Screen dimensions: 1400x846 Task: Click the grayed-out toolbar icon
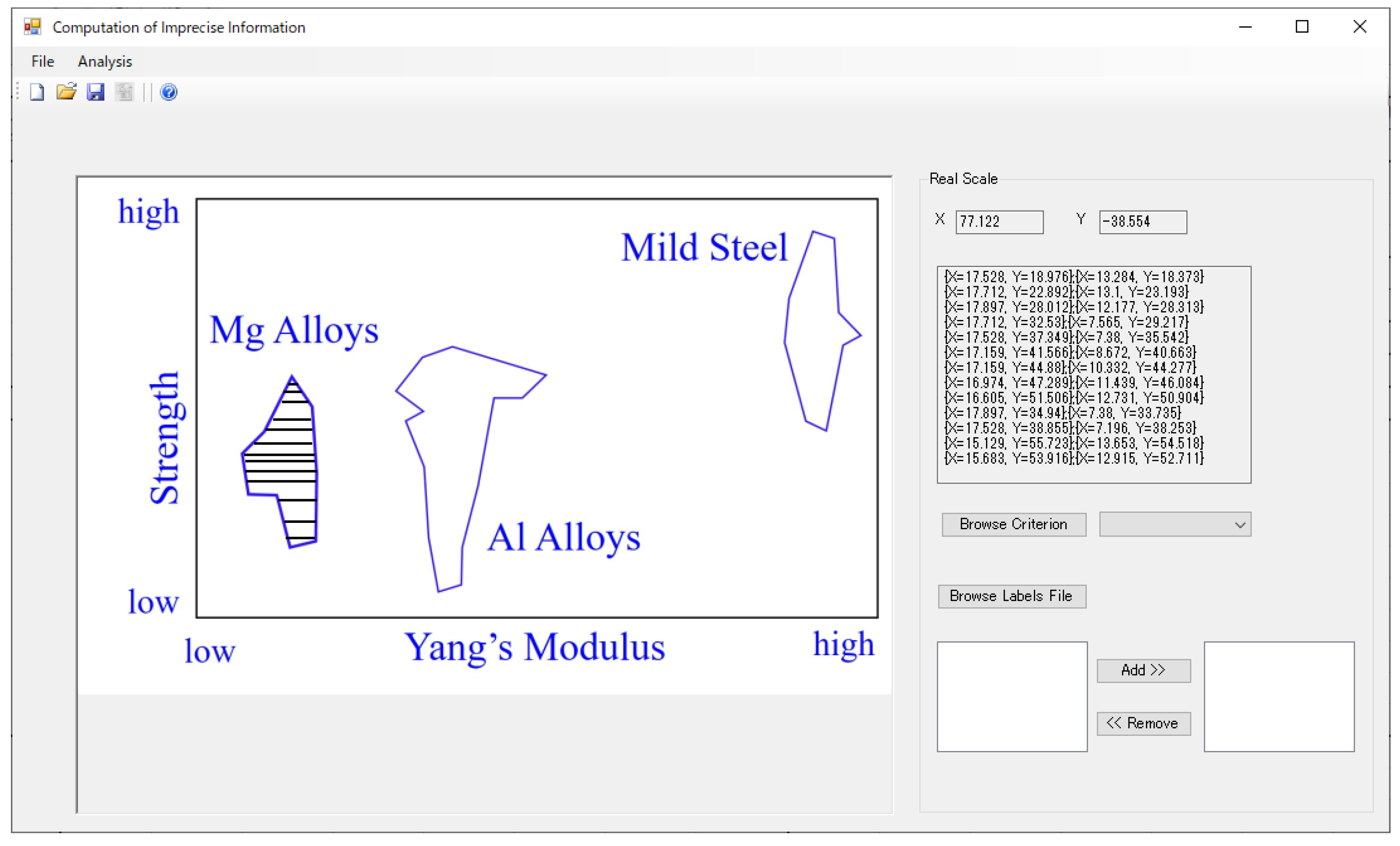pyautogui.click(x=125, y=92)
